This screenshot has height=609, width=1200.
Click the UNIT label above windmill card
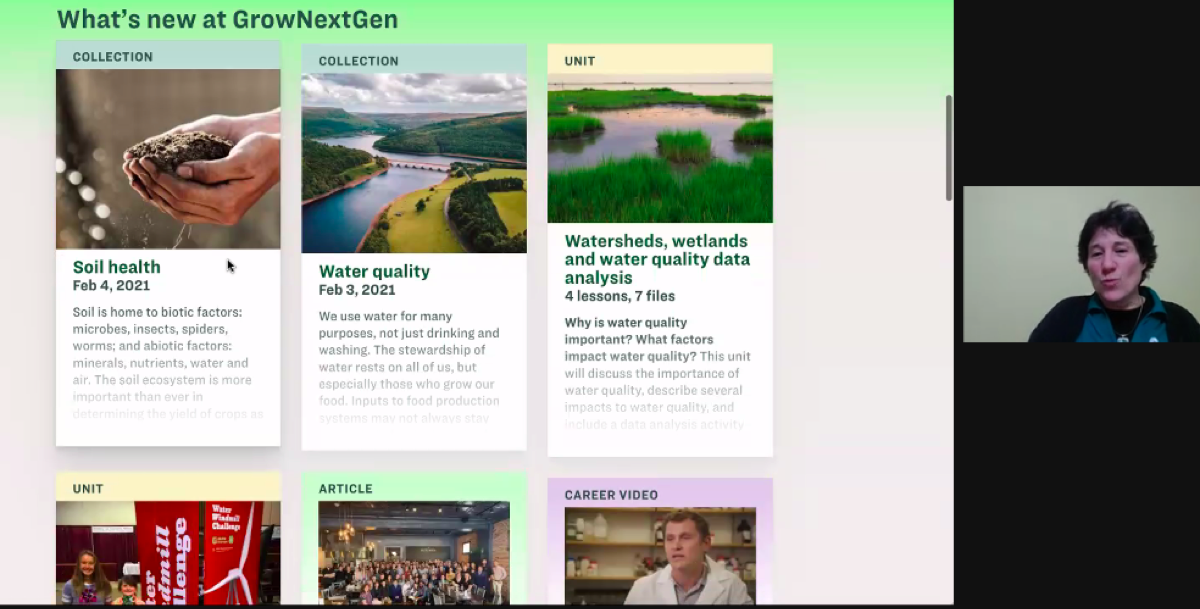[x=88, y=489]
